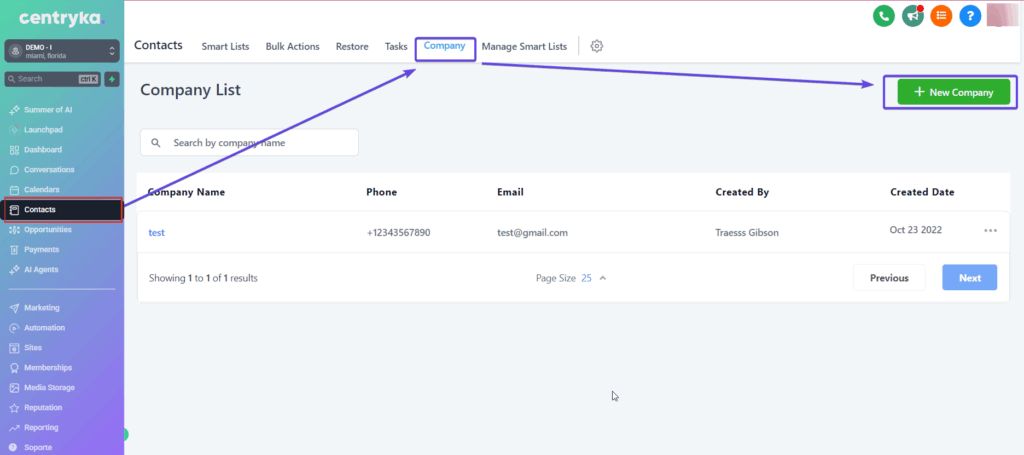The height and width of the screenshot is (455, 1024).
Task: Click the green plus quick-add button in sidebar
Action: [x=112, y=79]
